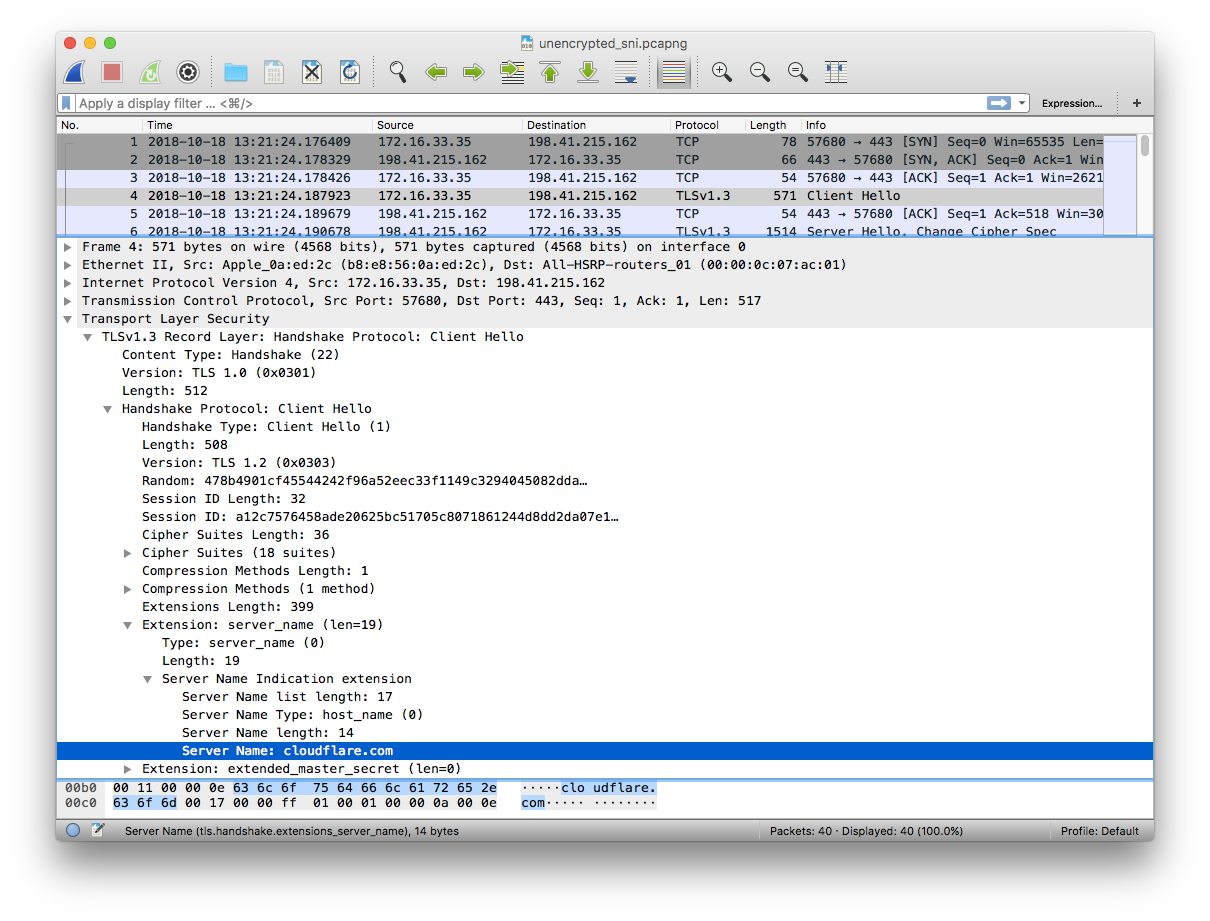Open the Expression… dialog

point(1071,103)
